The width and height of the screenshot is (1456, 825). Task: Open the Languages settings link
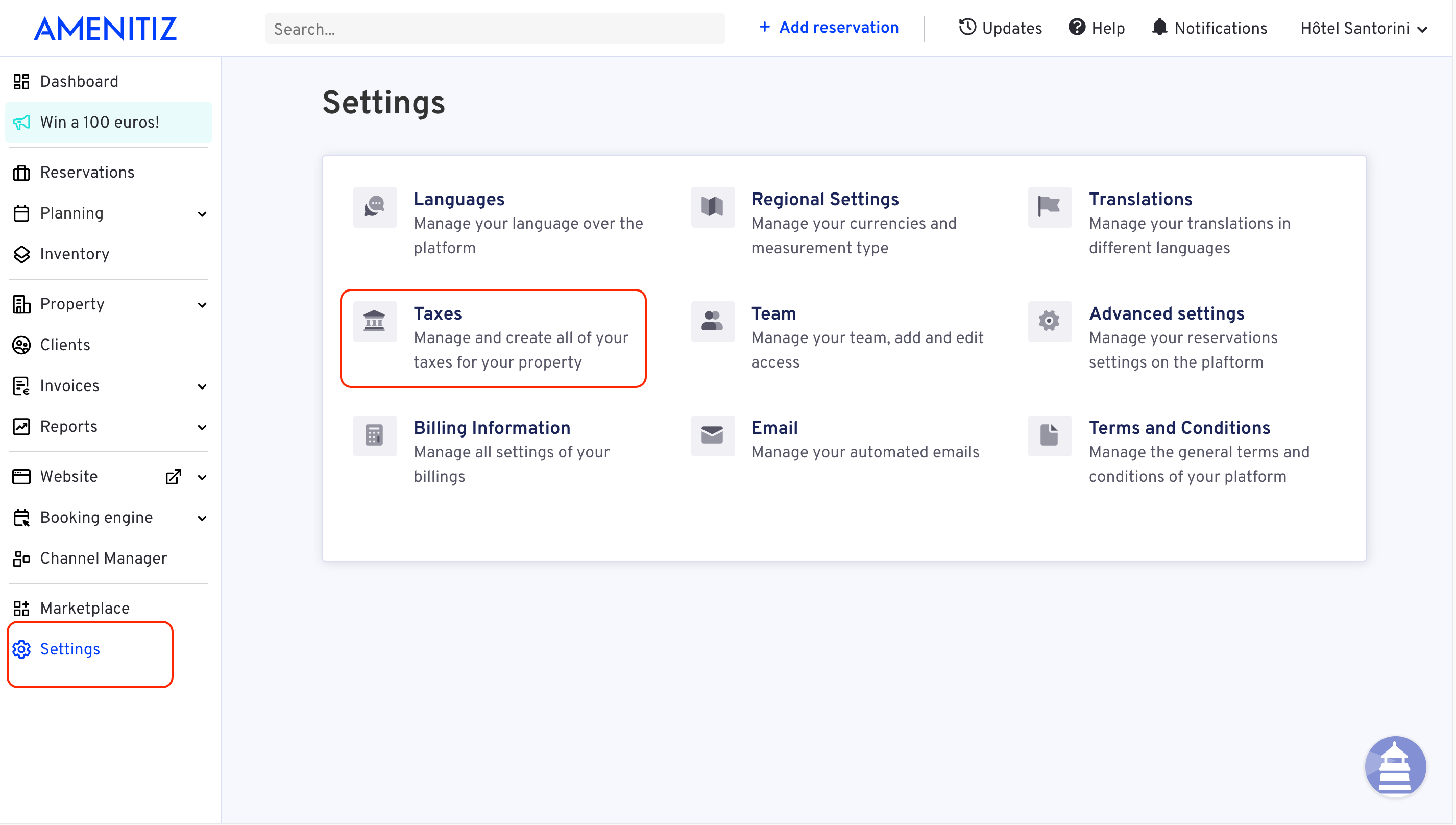tap(458, 200)
